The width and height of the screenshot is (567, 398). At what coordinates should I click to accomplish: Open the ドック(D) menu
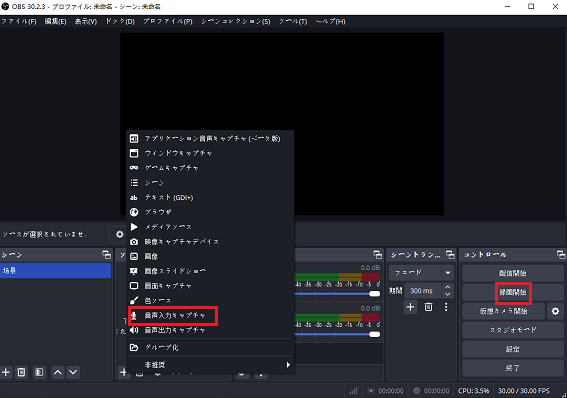click(x=120, y=22)
